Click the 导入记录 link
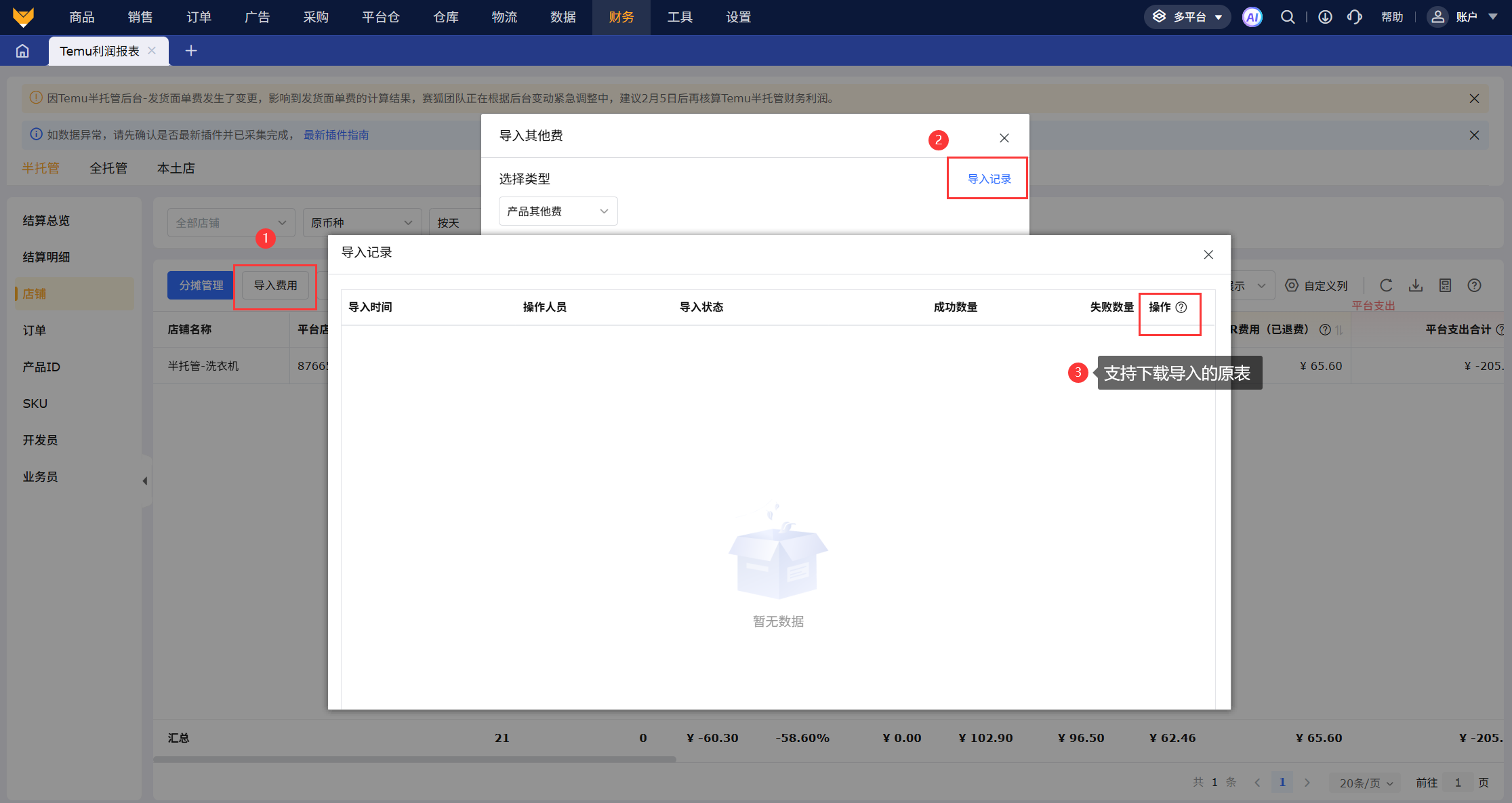Image resolution: width=1512 pixels, height=803 pixels. point(989,179)
